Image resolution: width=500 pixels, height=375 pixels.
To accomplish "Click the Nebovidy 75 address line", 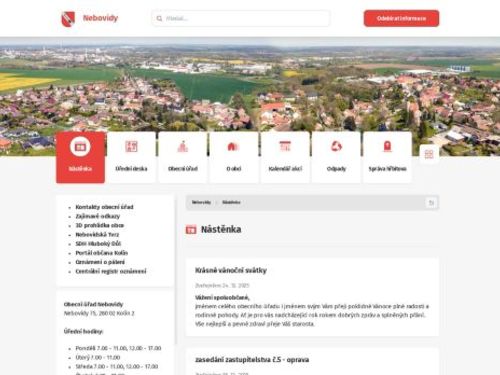I will click(x=99, y=313).
